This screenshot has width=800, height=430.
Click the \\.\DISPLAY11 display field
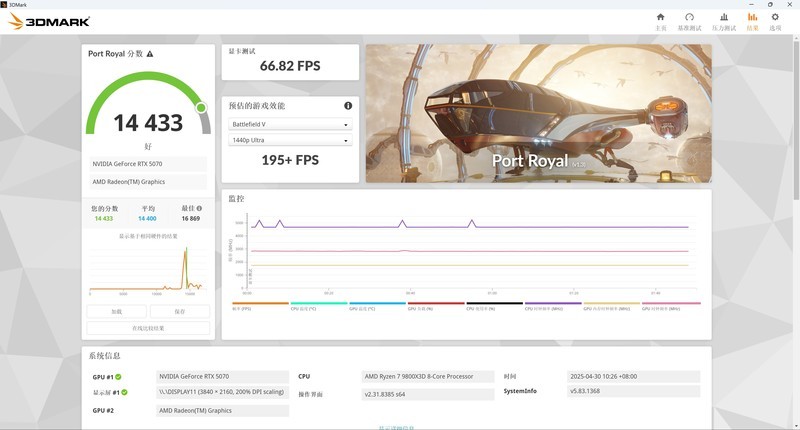[x=222, y=392]
